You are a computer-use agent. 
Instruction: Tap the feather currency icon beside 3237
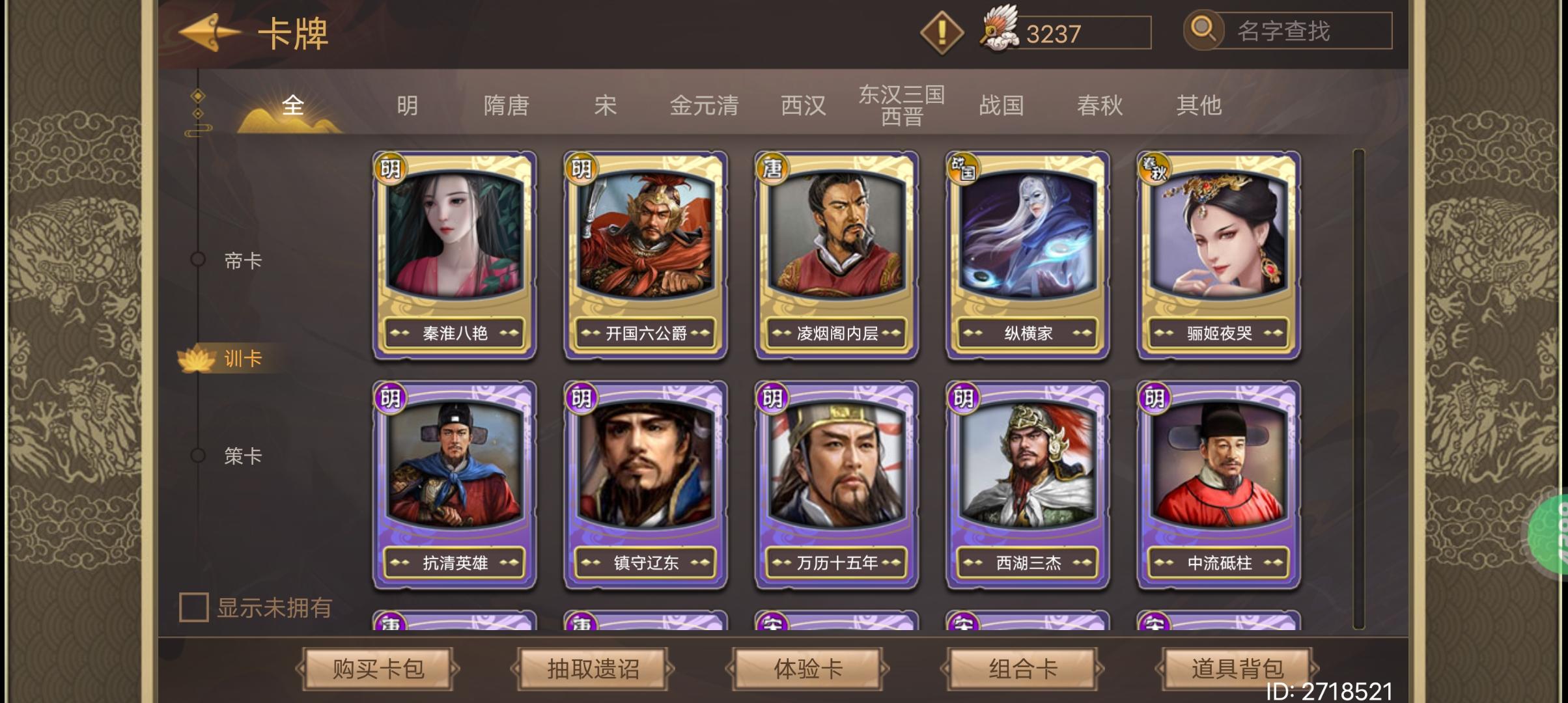pyautogui.click(x=1000, y=29)
